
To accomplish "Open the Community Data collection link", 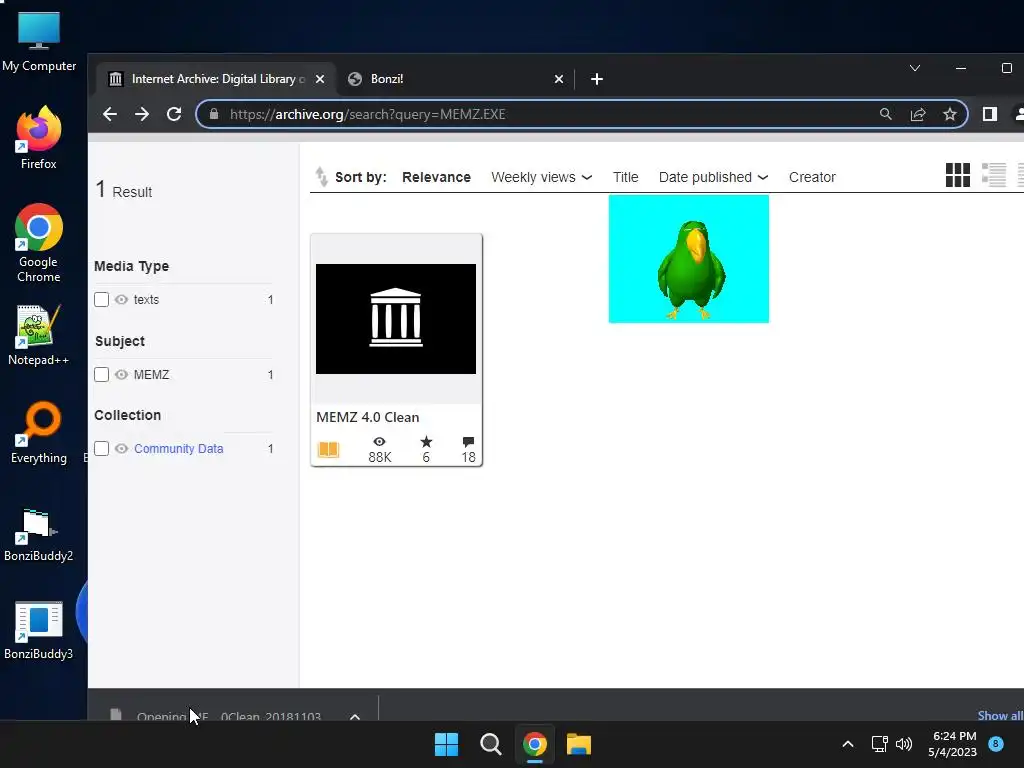I will point(178,449).
